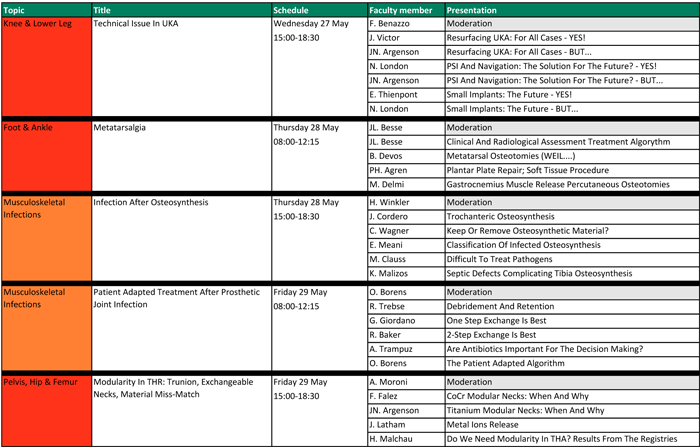The height and width of the screenshot is (447, 700).
Task: Select Resurfacing UKA: For All Cases - YES!
Action: (516, 38)
